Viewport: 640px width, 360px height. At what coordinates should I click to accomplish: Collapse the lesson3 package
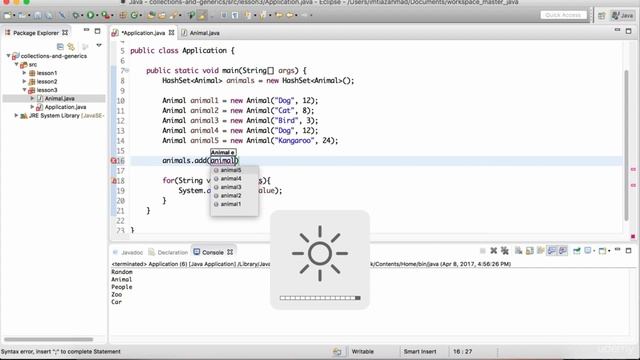[24, 90]
